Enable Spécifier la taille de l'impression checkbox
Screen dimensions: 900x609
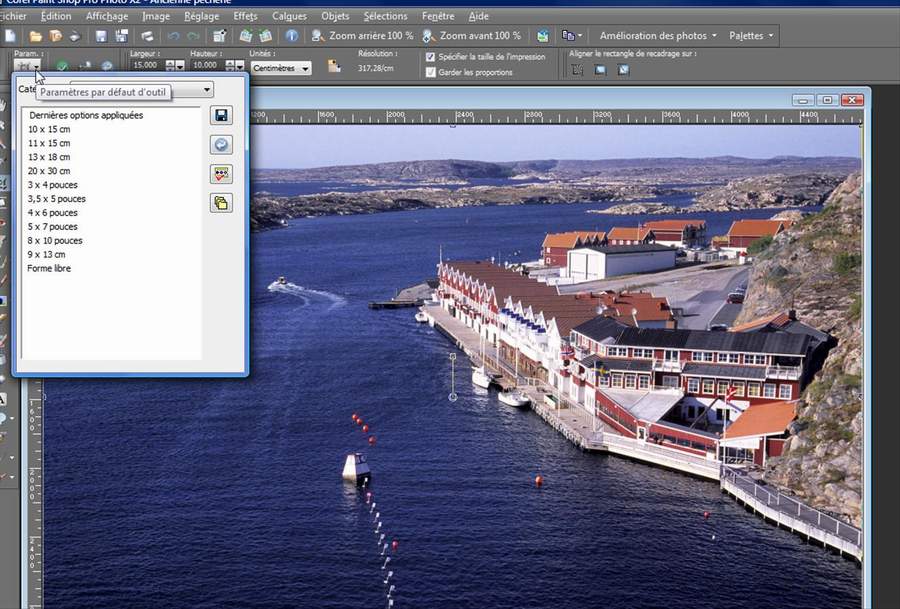430,57
